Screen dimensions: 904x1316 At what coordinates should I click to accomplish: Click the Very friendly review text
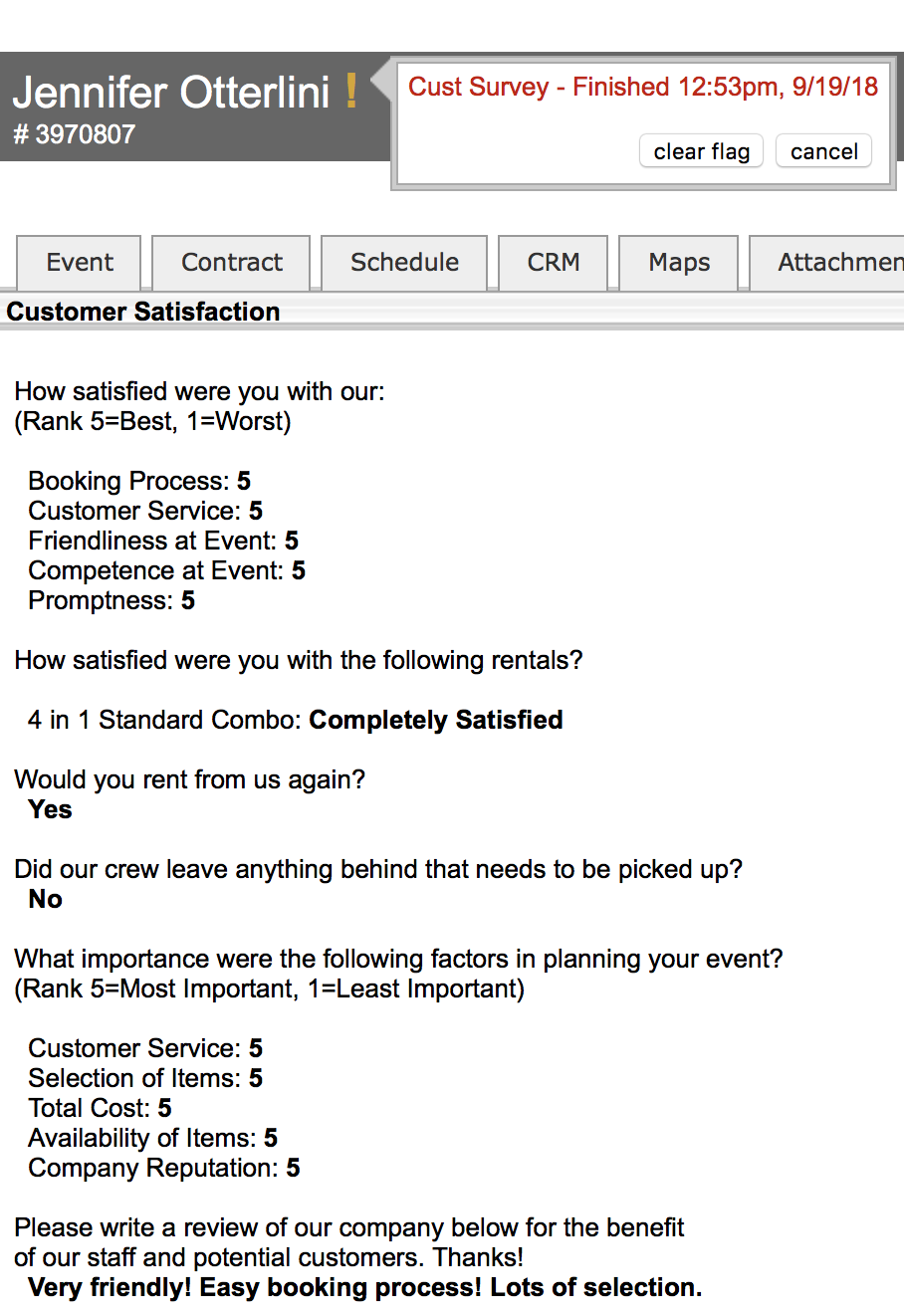pyautogui.click(x=364, y=1287)
